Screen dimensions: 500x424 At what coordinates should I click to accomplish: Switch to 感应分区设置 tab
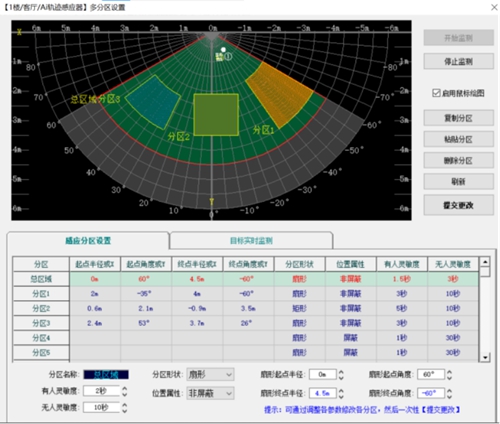88,240
